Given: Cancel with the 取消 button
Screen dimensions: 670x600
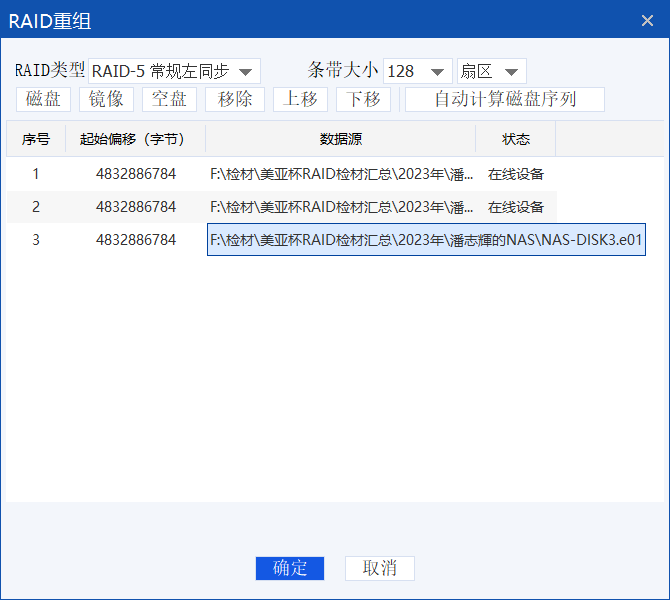Looking at the screenshot, I should point(379,568).
